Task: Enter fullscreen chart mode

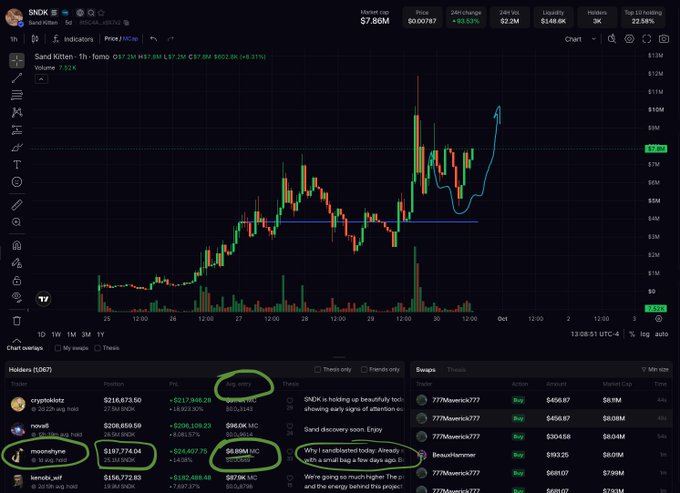Action: click(647, 39)
